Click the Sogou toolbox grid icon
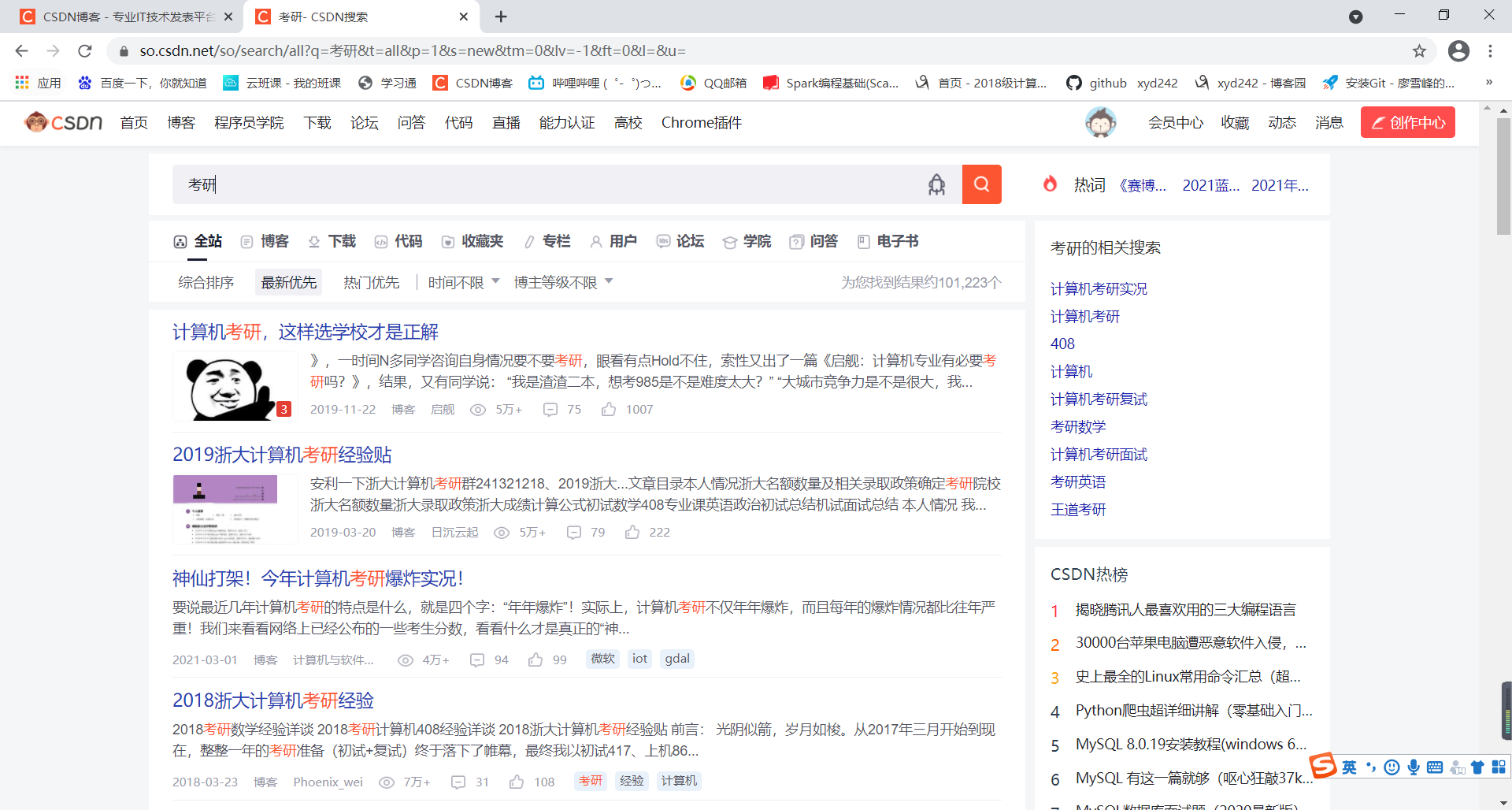 (x=1499, y=767)
